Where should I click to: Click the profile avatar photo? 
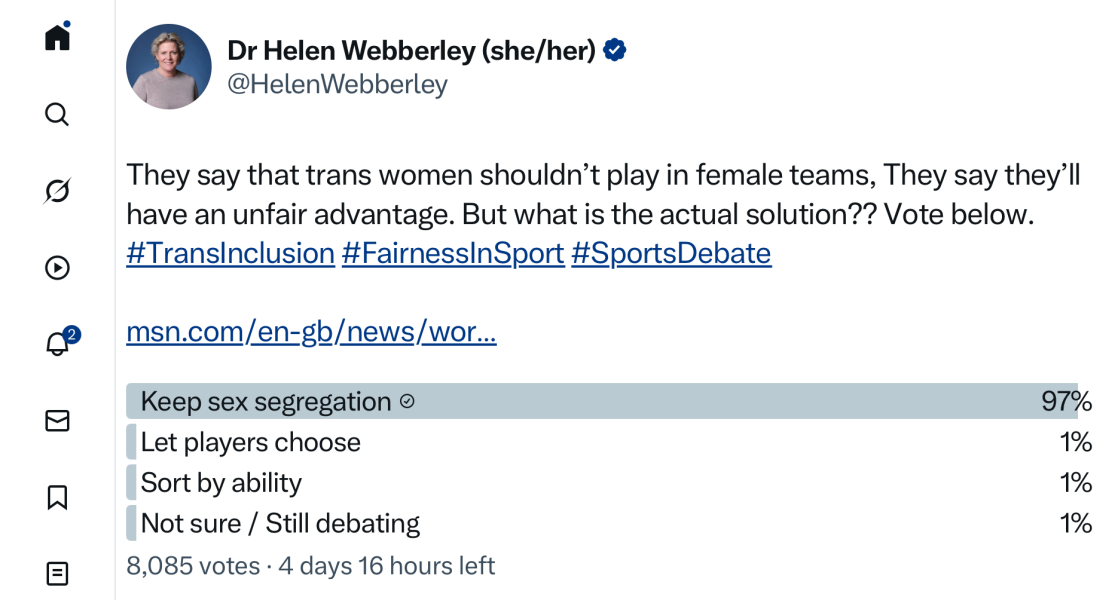(x=169, y=66)
